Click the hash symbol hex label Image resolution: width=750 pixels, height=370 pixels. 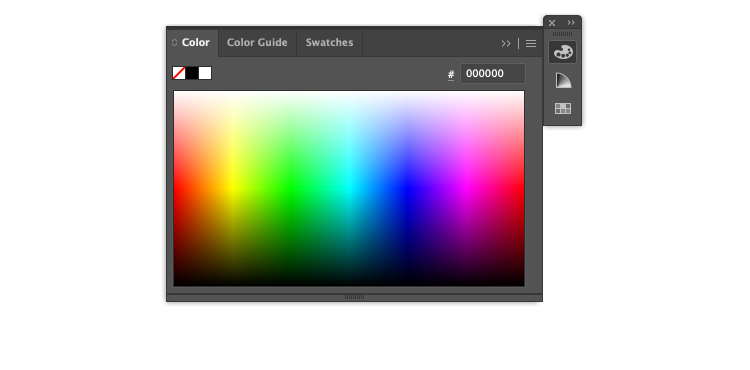click(451, 75)
